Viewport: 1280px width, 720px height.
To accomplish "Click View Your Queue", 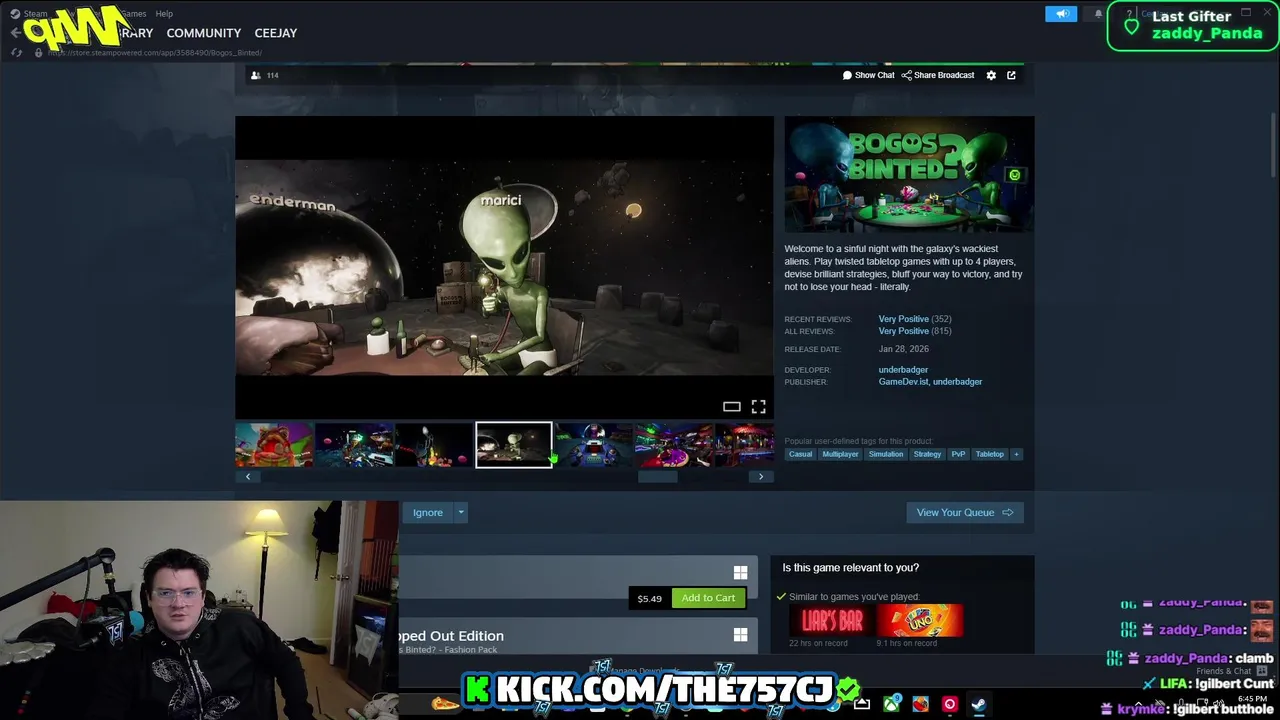I will coord(964,513).
